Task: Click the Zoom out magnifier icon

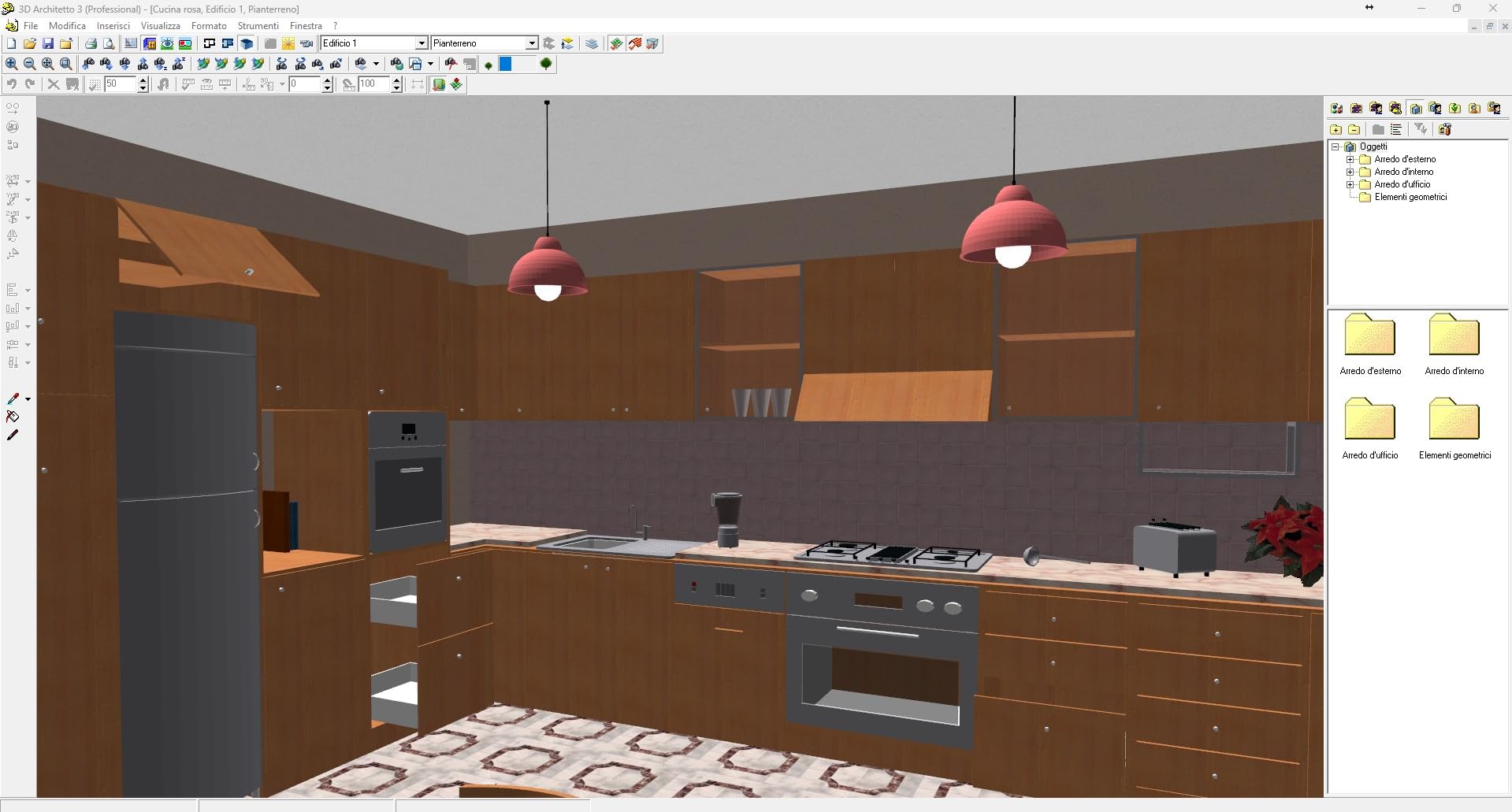Action: pyautogui.click(x=30, y=64)
